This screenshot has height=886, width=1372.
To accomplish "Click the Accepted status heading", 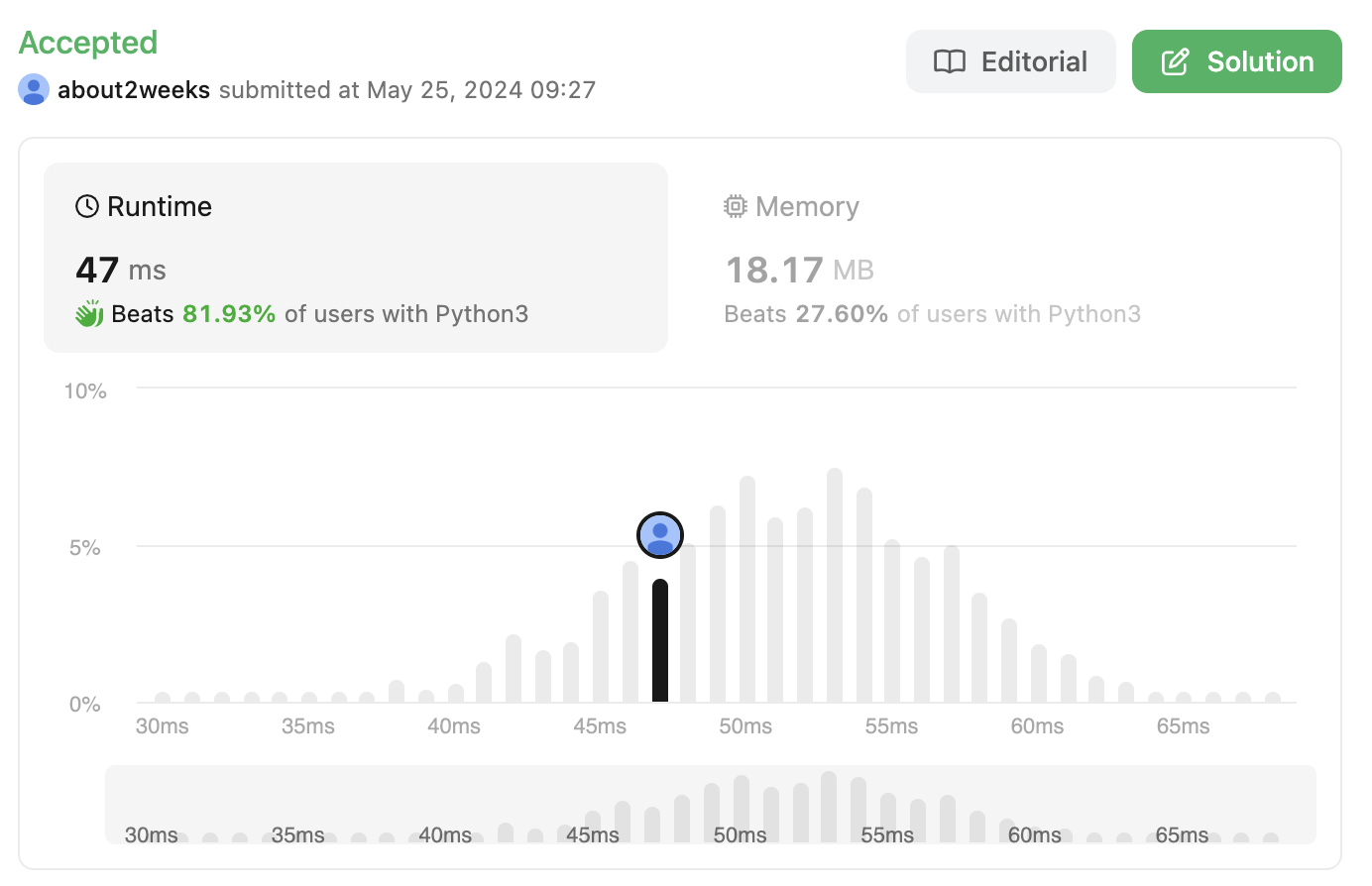I will coord(88,43).
